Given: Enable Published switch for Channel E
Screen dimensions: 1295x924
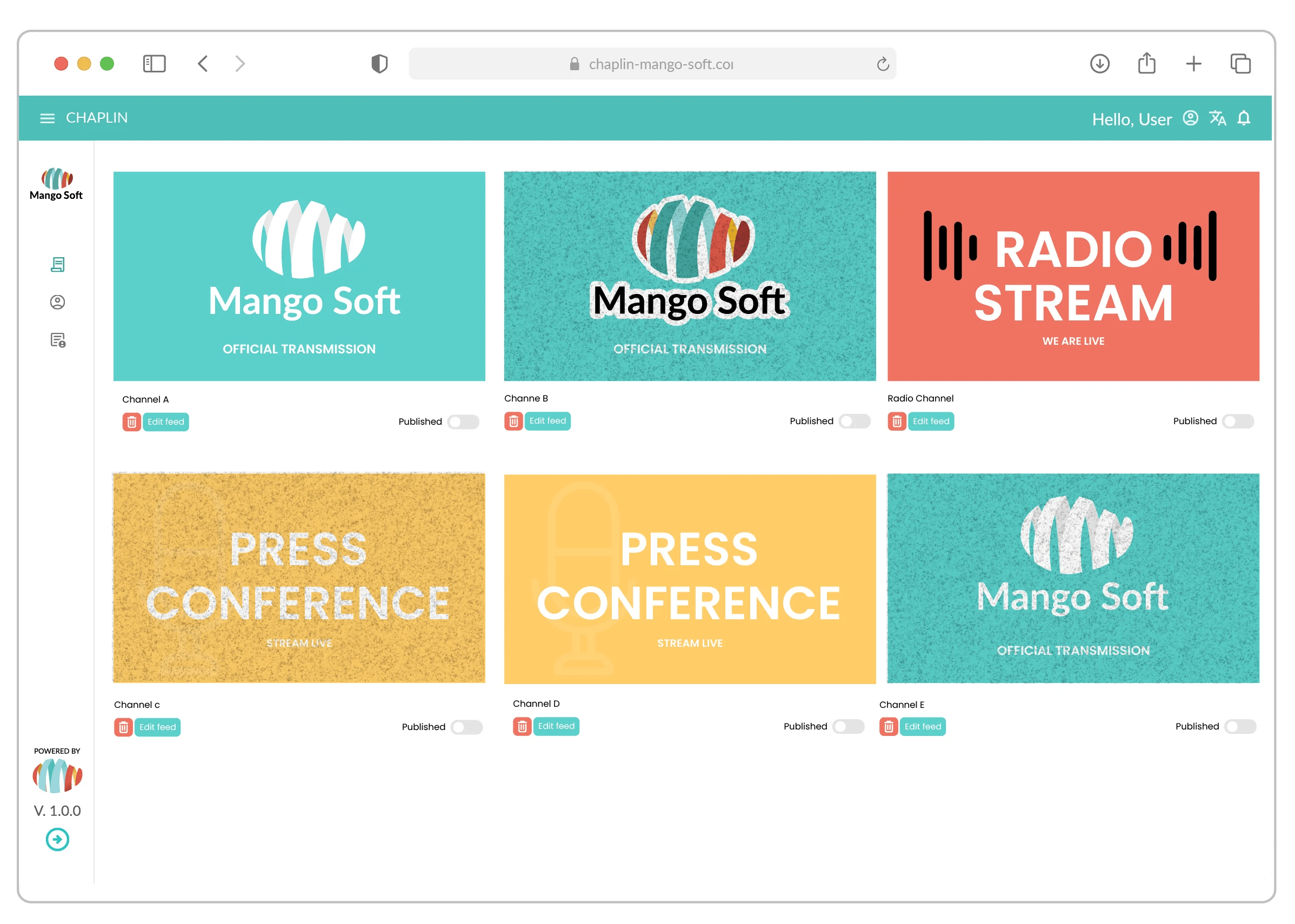Looking at the screenshot, I should (x=1240, y=727).
